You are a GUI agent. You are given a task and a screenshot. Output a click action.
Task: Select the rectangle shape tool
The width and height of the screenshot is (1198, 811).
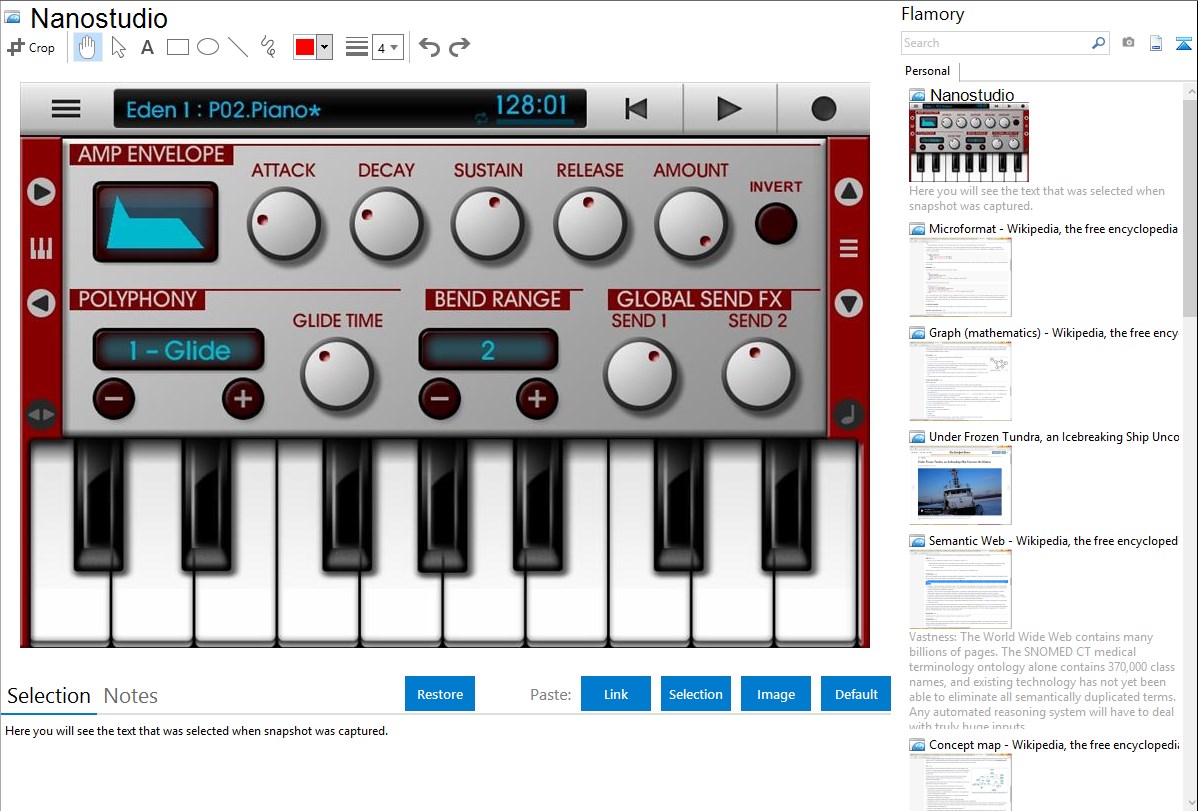(177, 47)
